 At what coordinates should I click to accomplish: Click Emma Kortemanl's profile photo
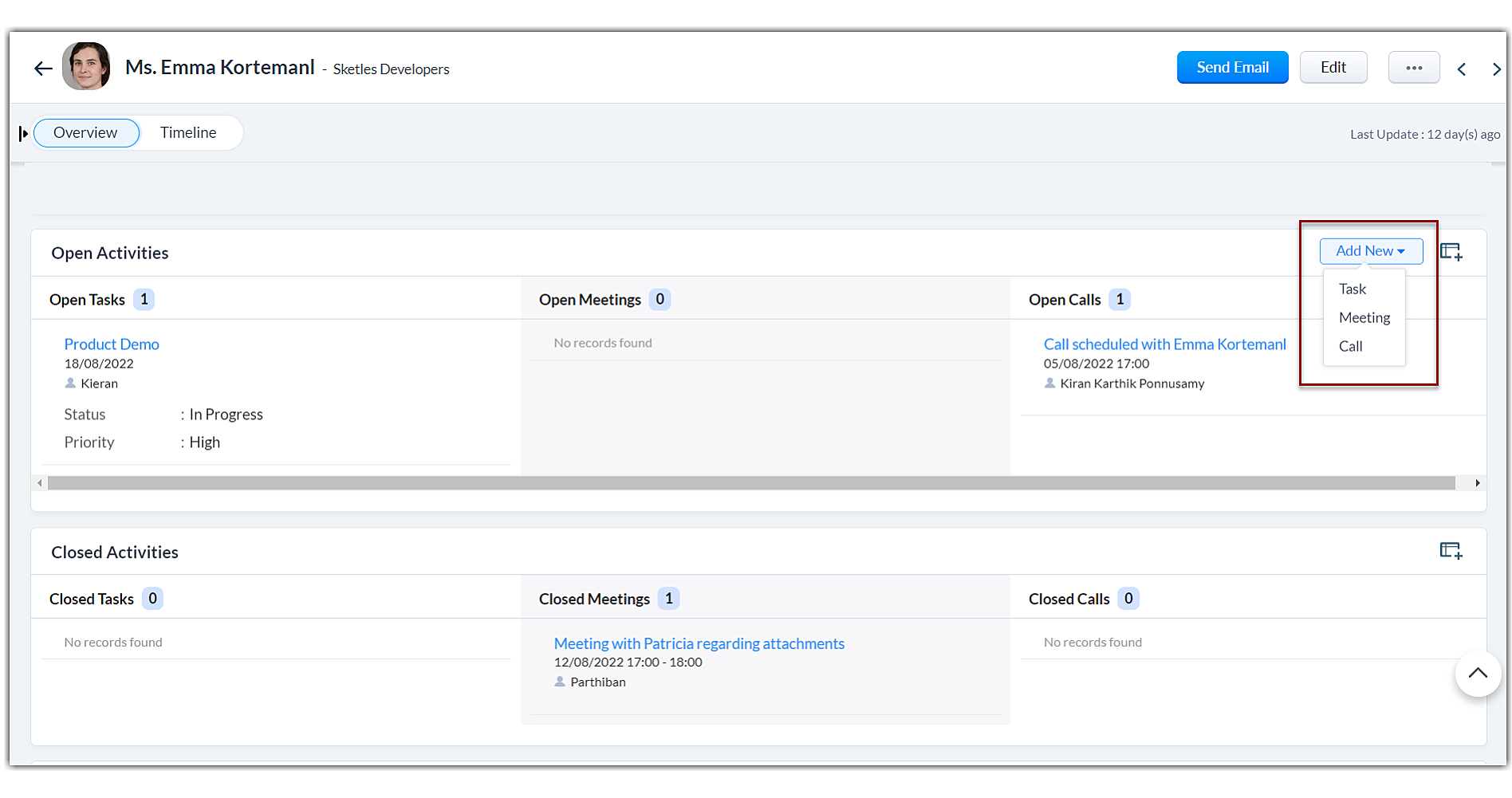point(86,66)
